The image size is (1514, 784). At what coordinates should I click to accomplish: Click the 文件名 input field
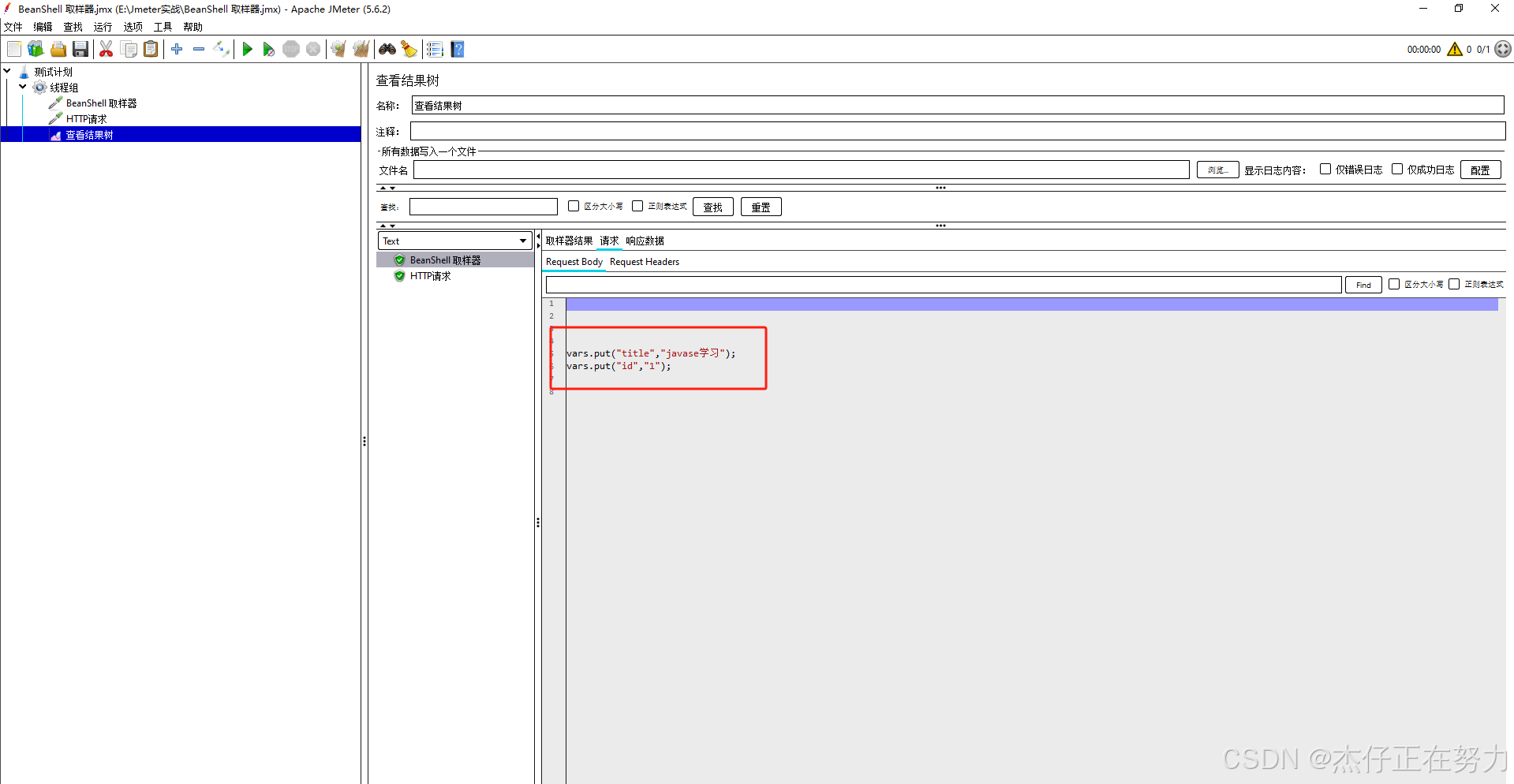coord(802,170)
